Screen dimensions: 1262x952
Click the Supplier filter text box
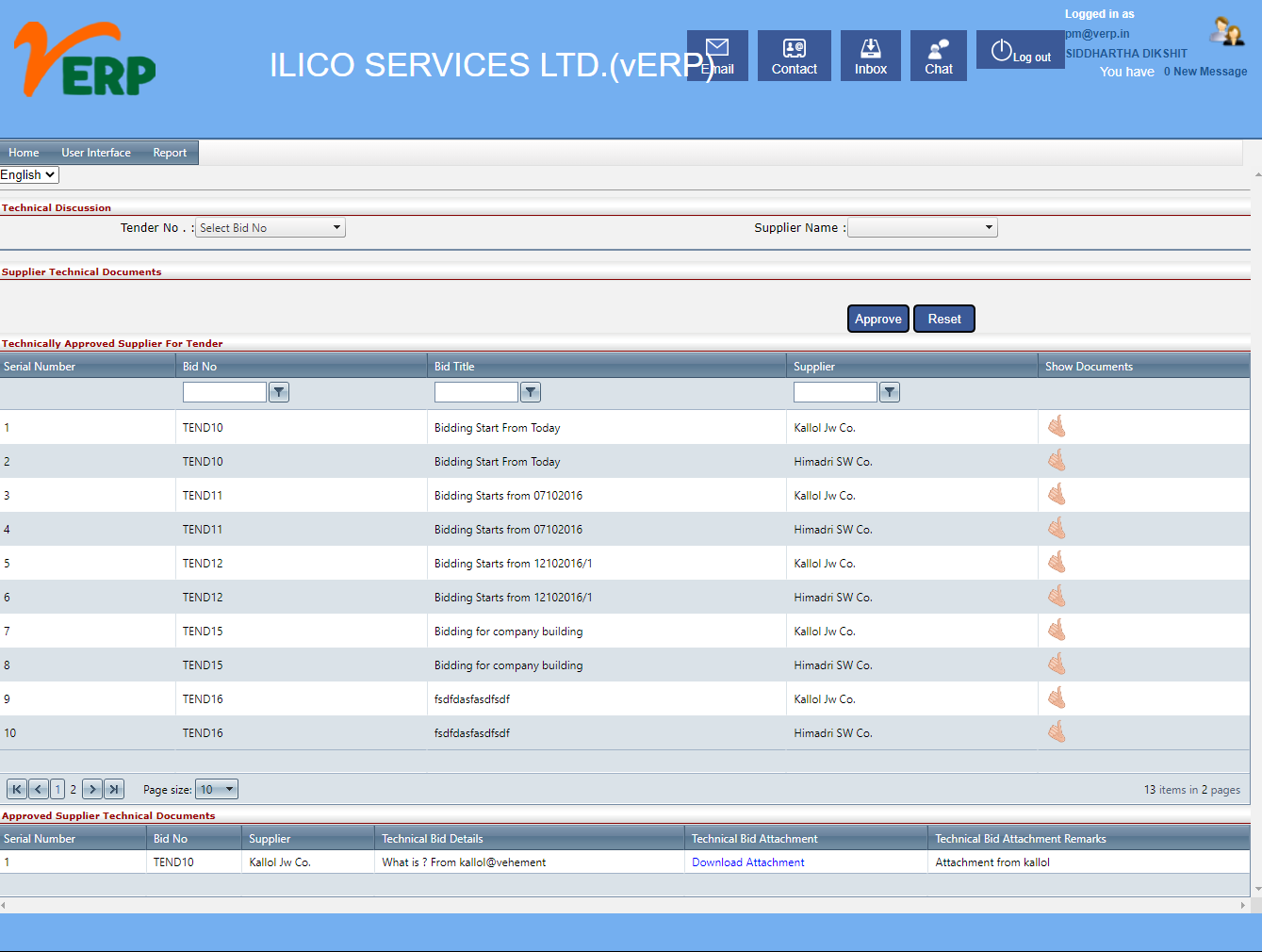pos(835,392)
